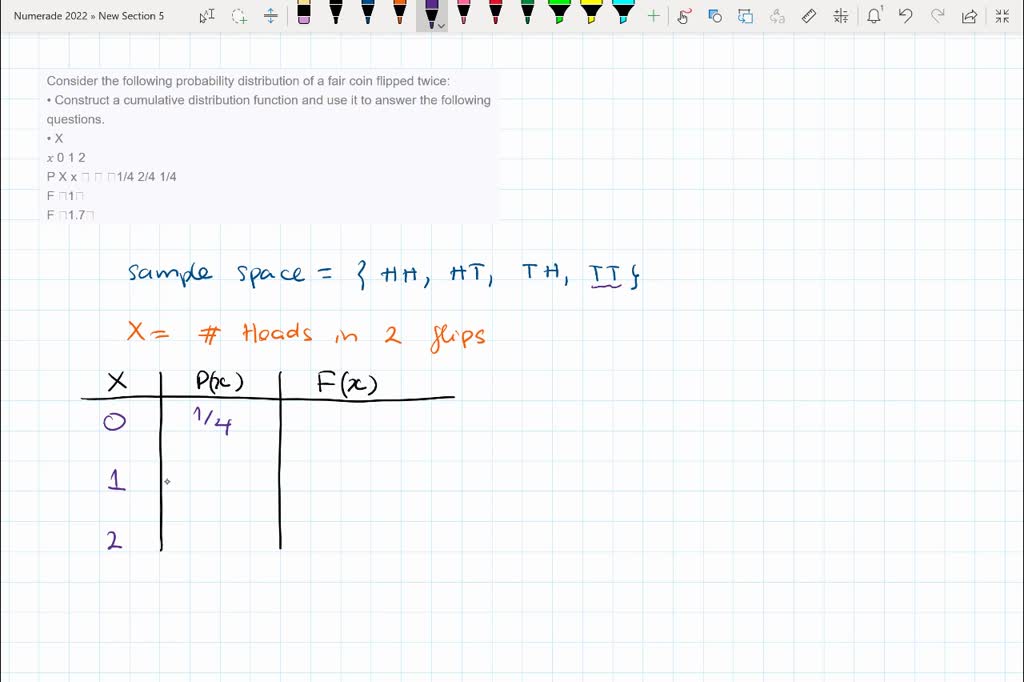Activate the Lasso Select tool
Screen dimensions: 1024x682
tap(237, 16)
